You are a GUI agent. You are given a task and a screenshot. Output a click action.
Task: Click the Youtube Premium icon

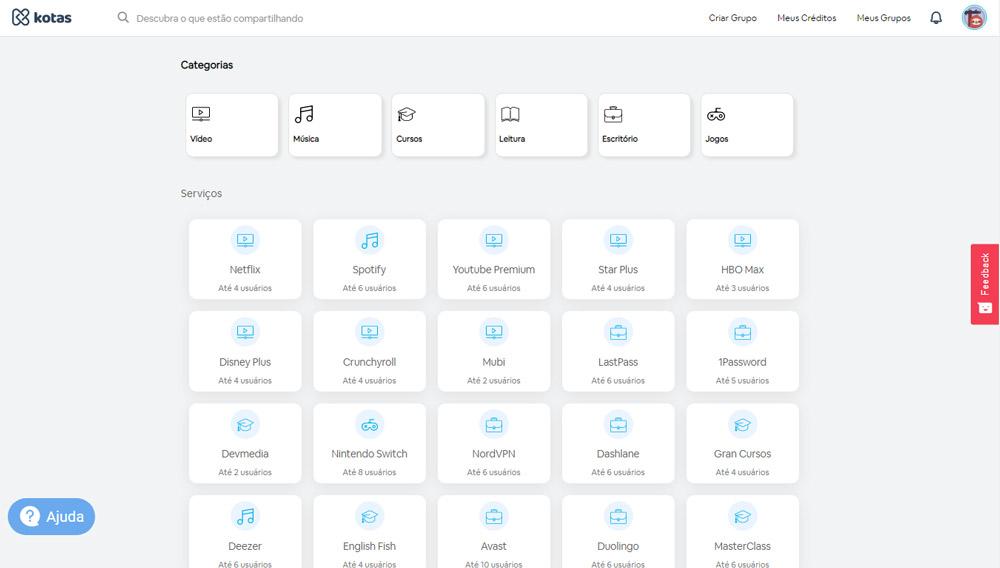(x=494, y=240)
